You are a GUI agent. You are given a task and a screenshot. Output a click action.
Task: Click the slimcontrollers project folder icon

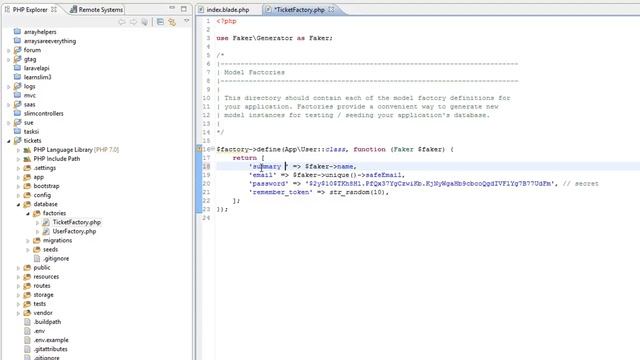coord(17,113)
